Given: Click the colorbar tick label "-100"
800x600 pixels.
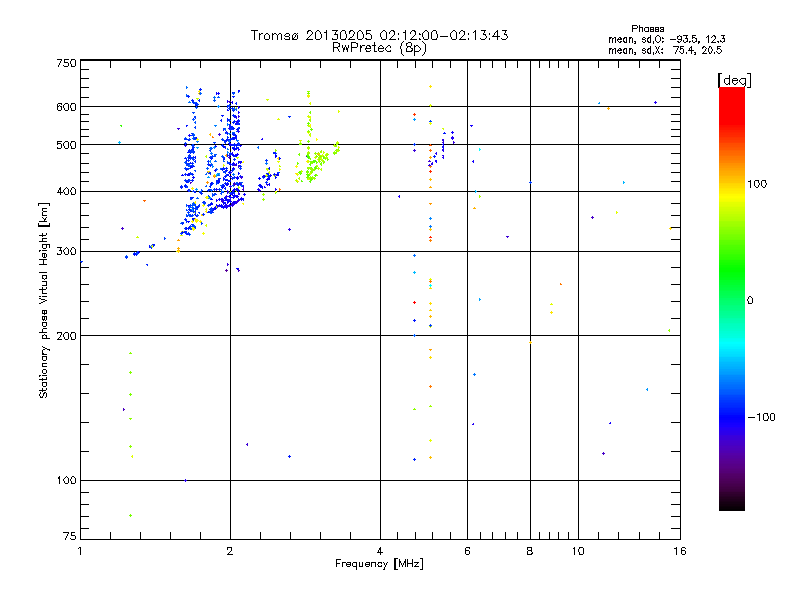Looking at the screenshot, I should click(761, 417).
